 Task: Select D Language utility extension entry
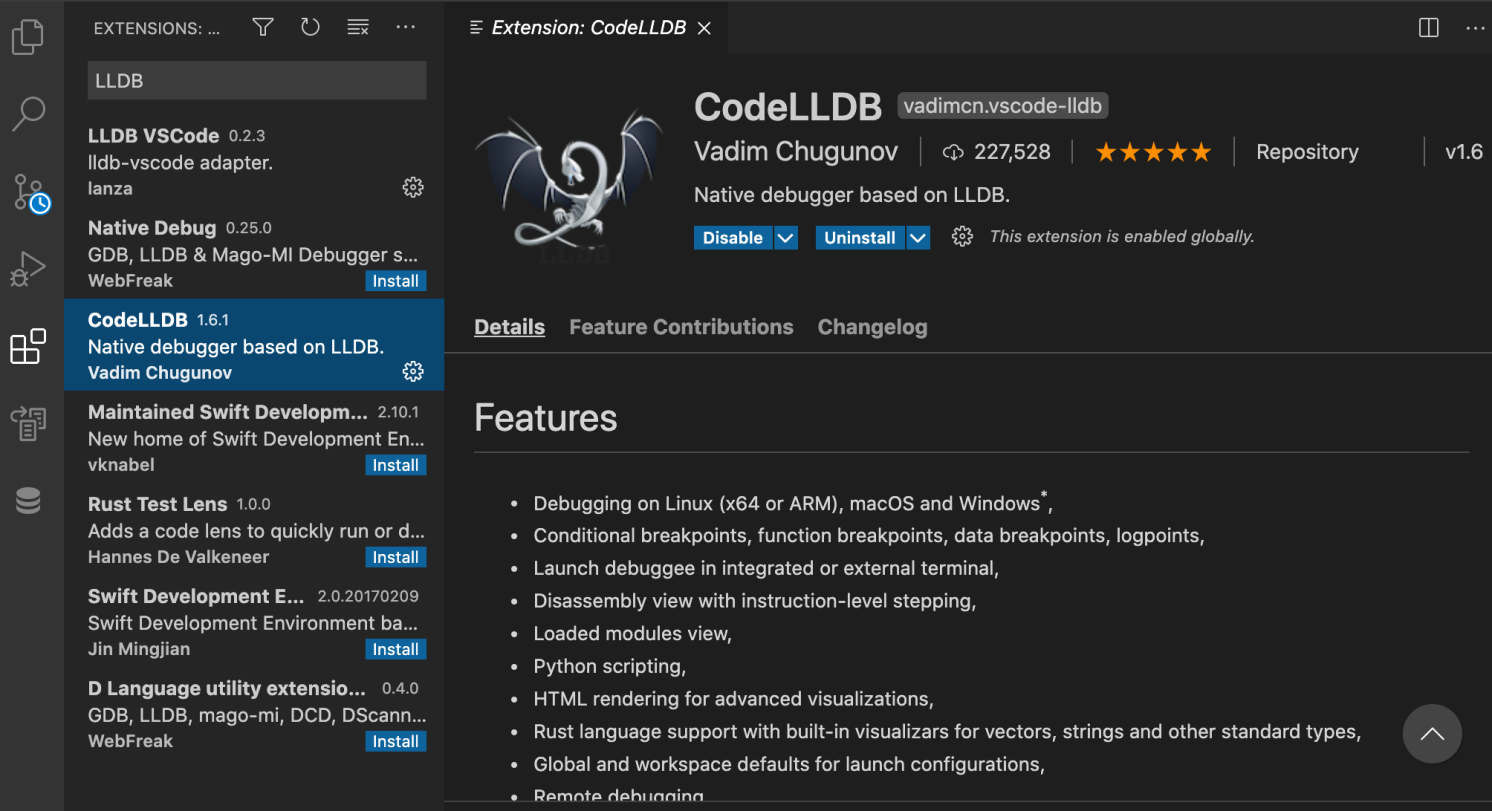tap(254, 713)
